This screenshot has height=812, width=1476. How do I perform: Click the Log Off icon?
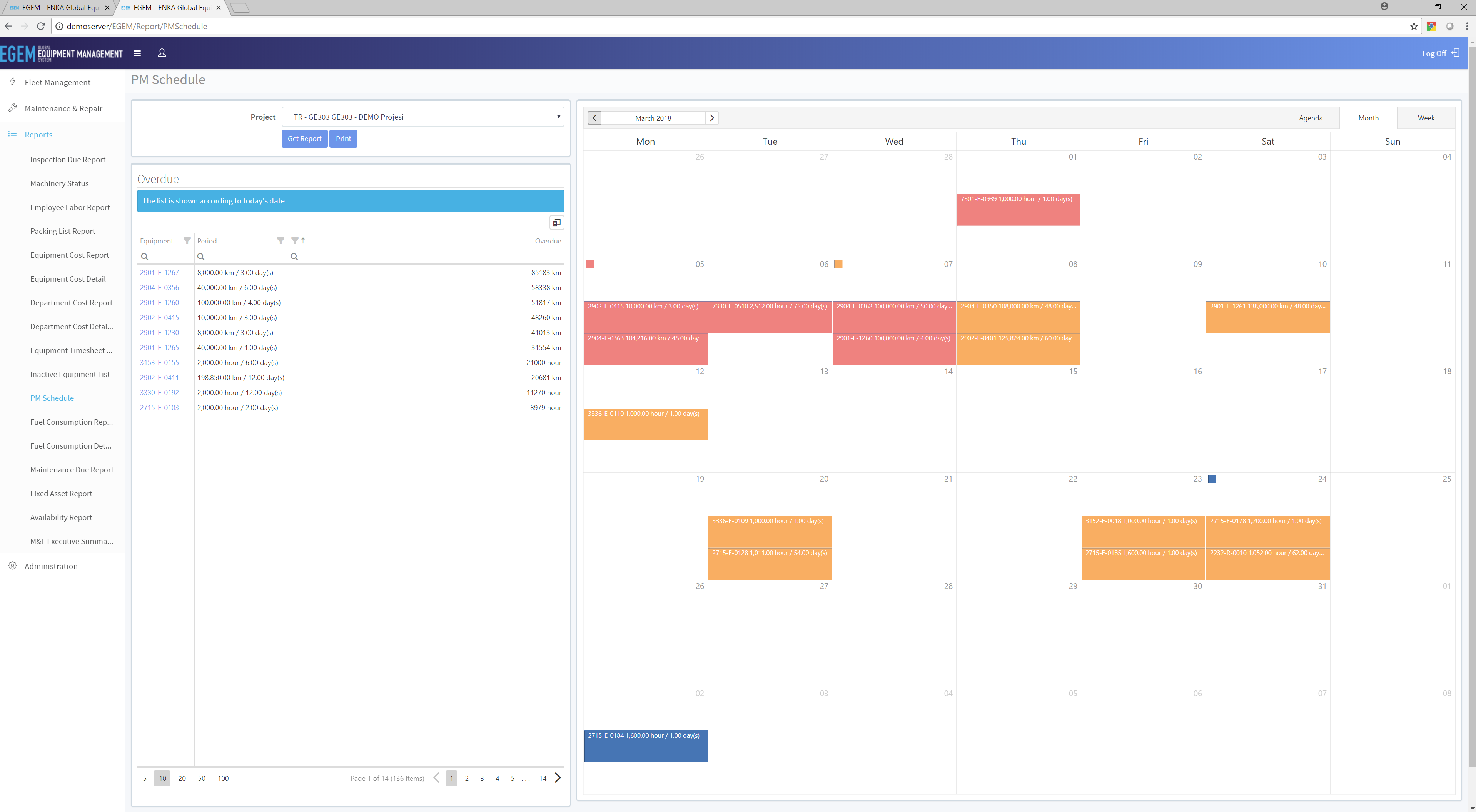coord(1455,53)
